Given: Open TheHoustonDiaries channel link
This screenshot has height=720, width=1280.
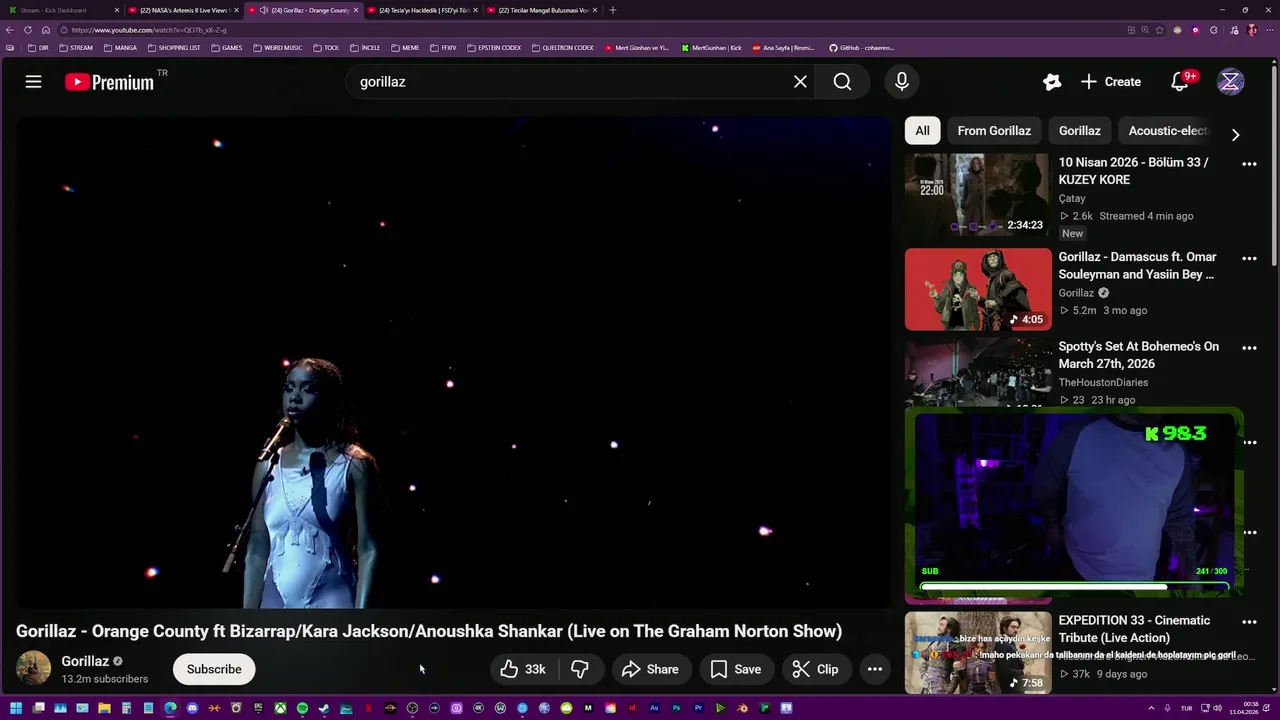Looking at the screenshot, I should click(1103, 382).
